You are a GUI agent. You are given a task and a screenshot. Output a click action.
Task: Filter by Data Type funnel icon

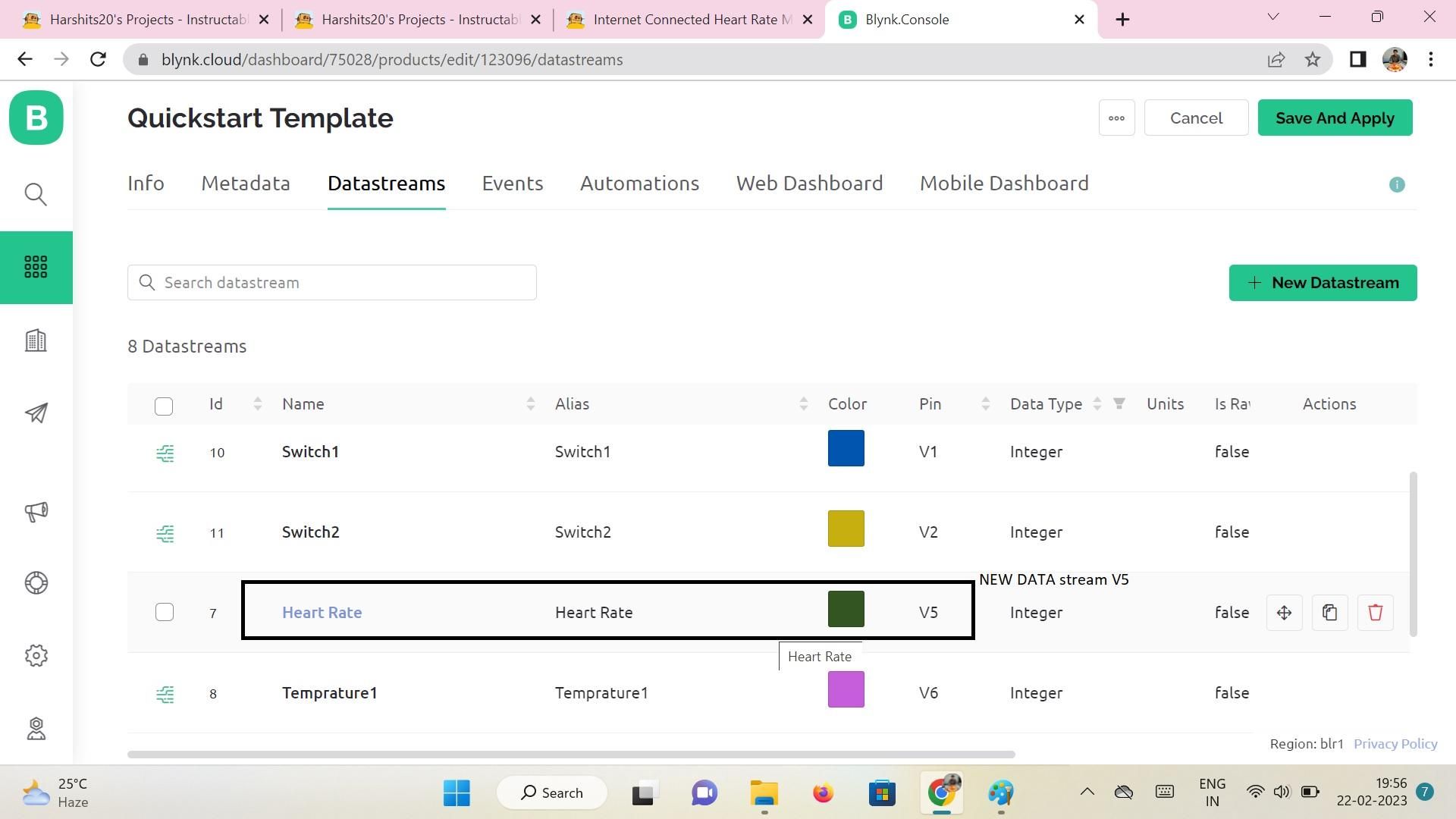click(x=1119, y=404)
